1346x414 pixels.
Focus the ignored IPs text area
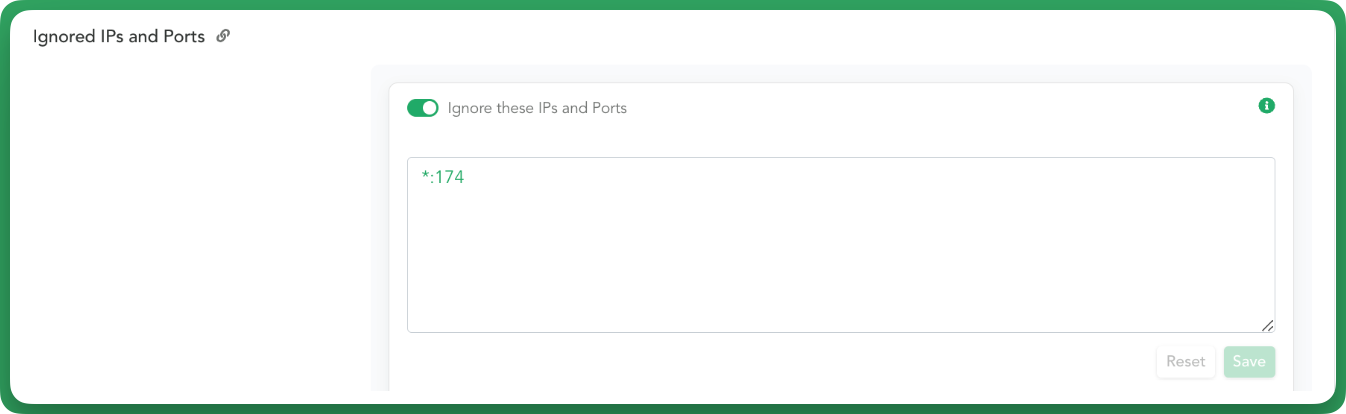[841, 245]
